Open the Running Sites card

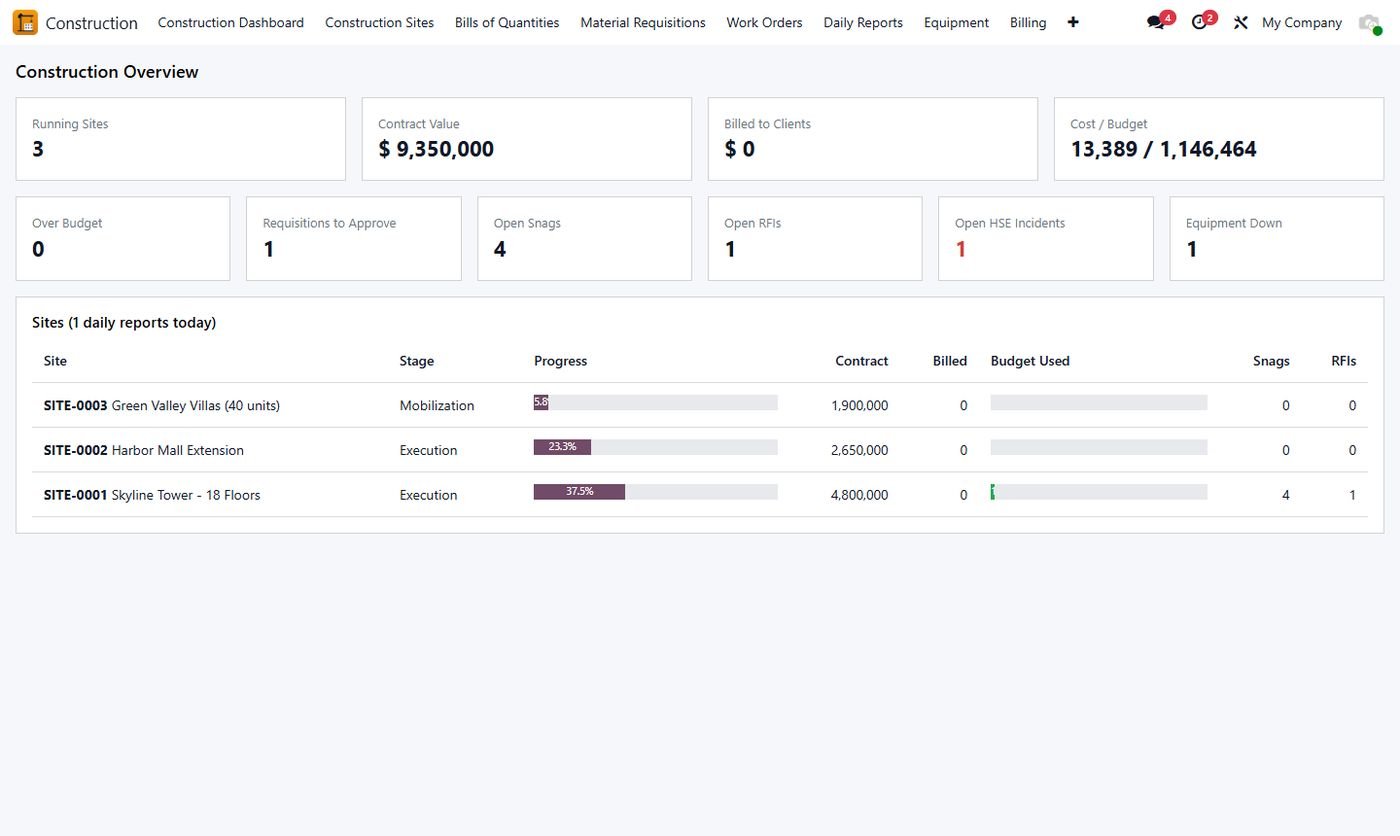tap(181, 139)
